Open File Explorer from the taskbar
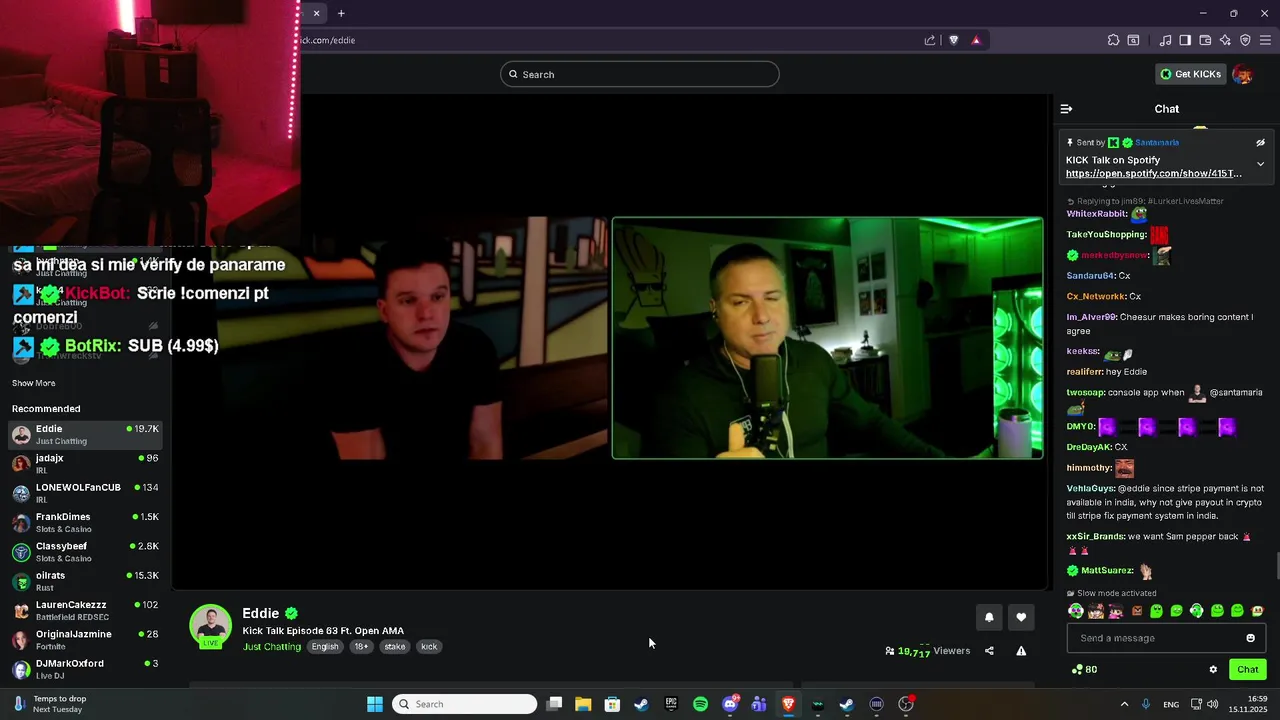 583,704
